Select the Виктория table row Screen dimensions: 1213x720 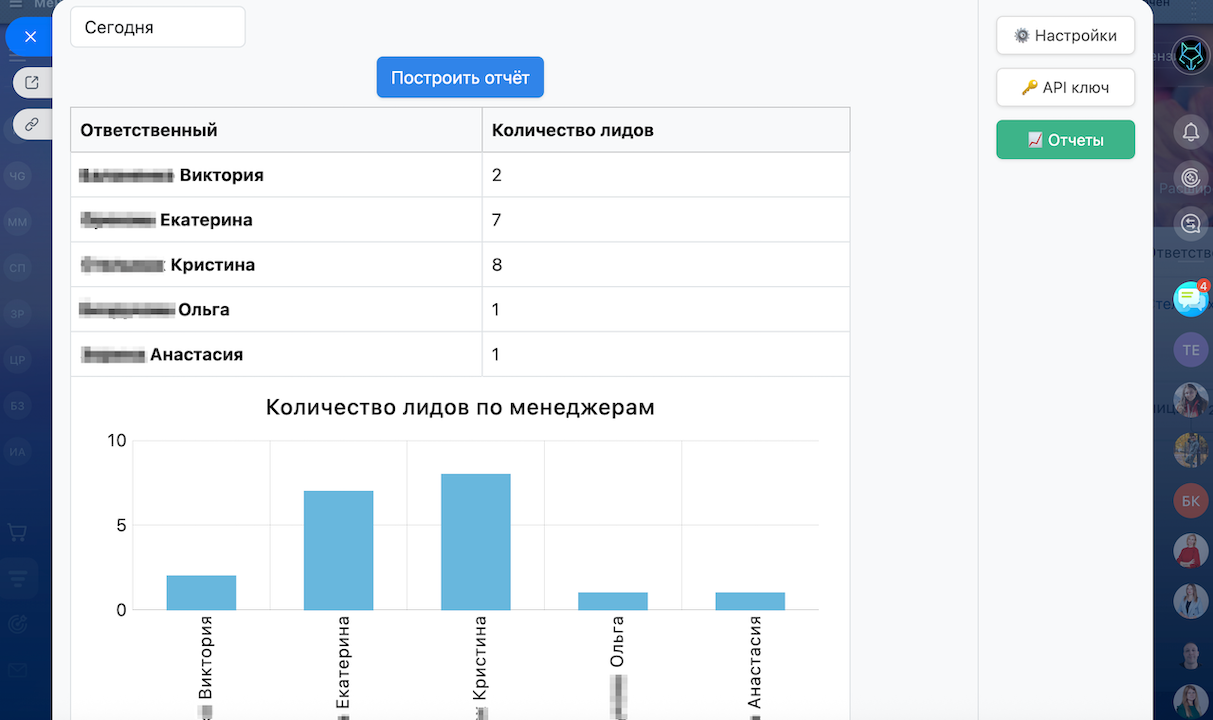pyautogui.click(x=276, y=175)
